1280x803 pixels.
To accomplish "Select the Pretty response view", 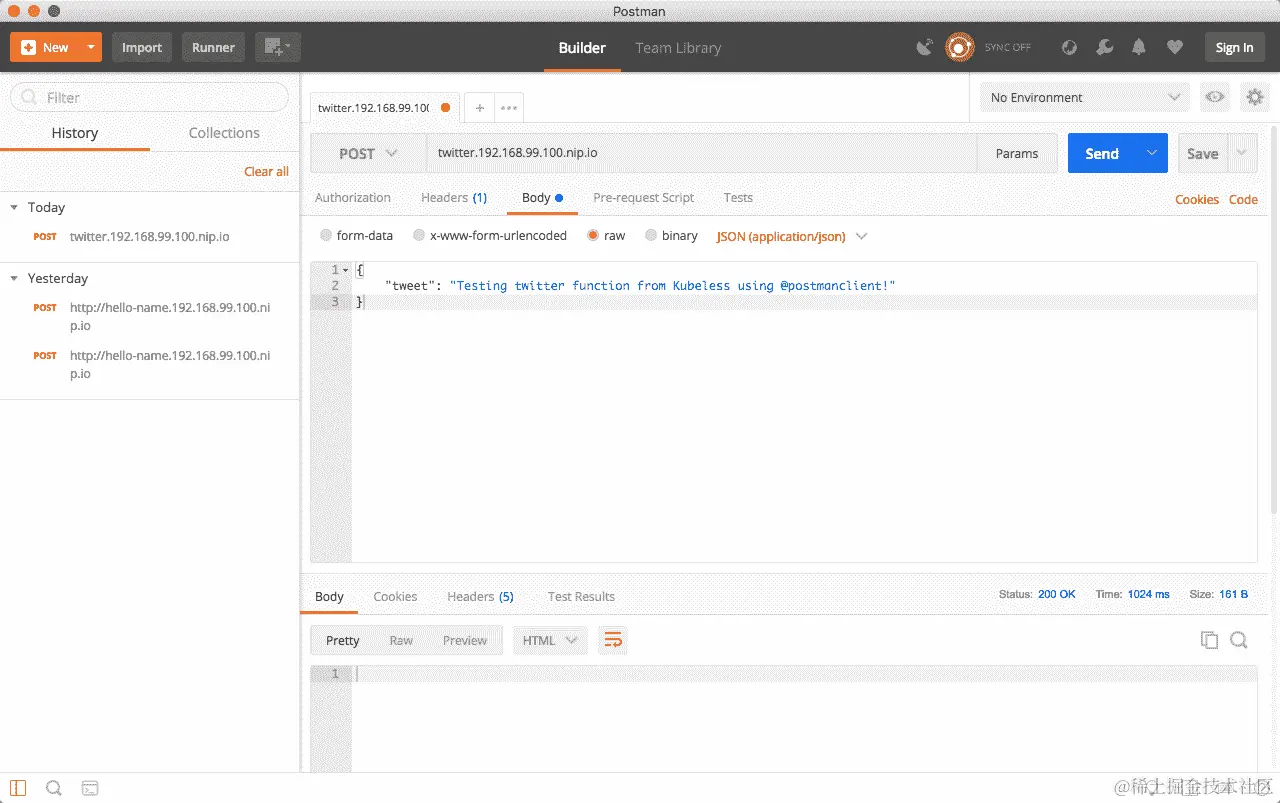I will [342, 641].
